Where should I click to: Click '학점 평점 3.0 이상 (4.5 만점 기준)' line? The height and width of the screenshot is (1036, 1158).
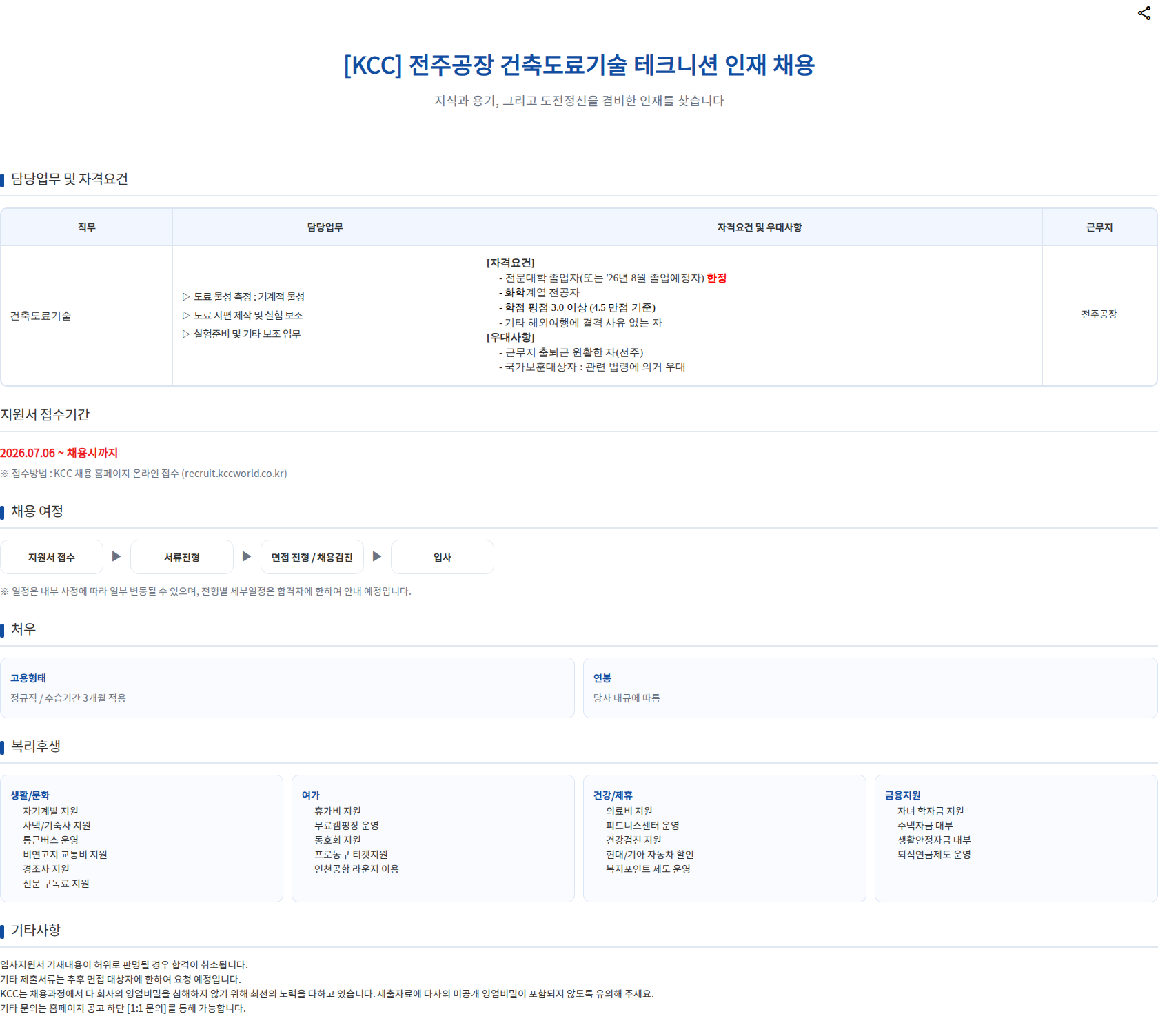580,307
